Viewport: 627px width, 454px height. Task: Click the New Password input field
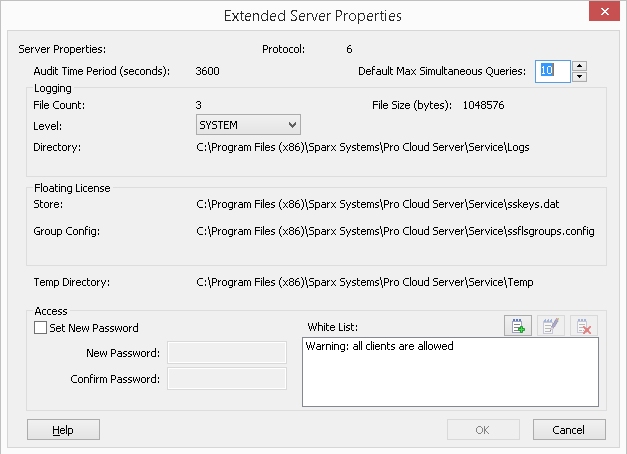[x=227, y=352]
